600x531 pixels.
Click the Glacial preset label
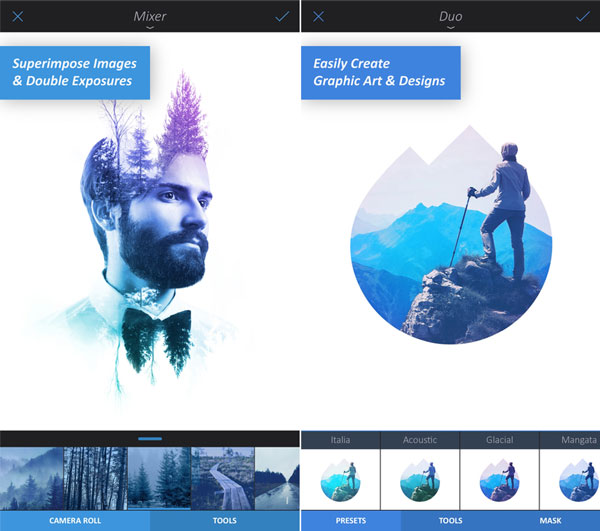[499, 440]
